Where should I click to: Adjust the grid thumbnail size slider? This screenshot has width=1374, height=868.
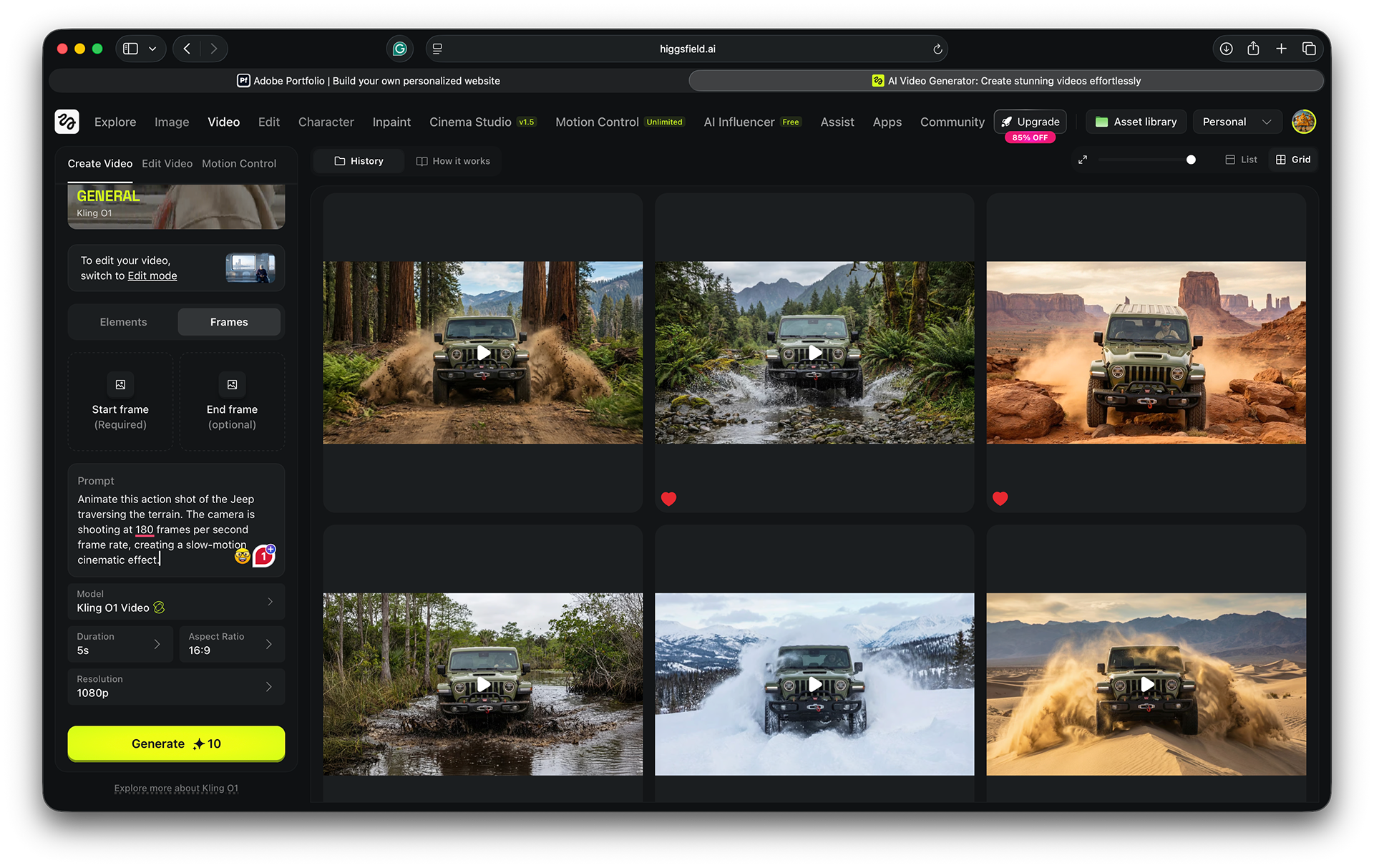1190,160
